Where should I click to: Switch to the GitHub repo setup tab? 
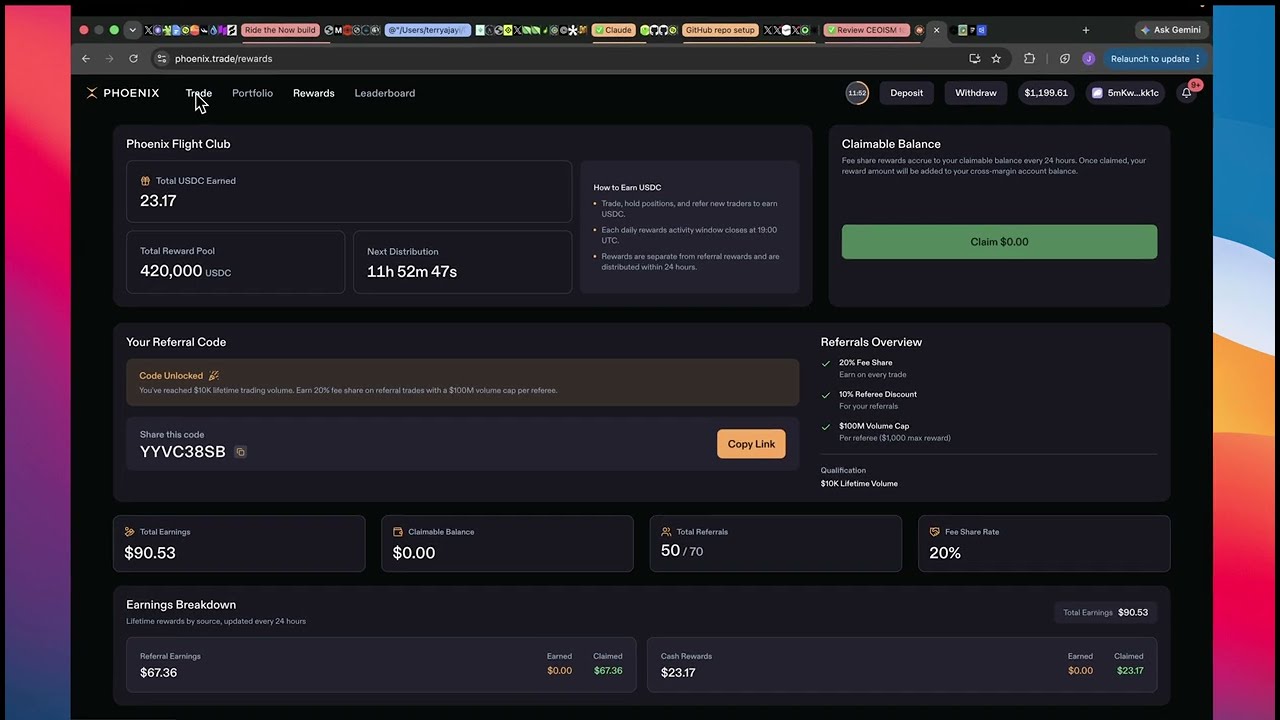(720, 30)
